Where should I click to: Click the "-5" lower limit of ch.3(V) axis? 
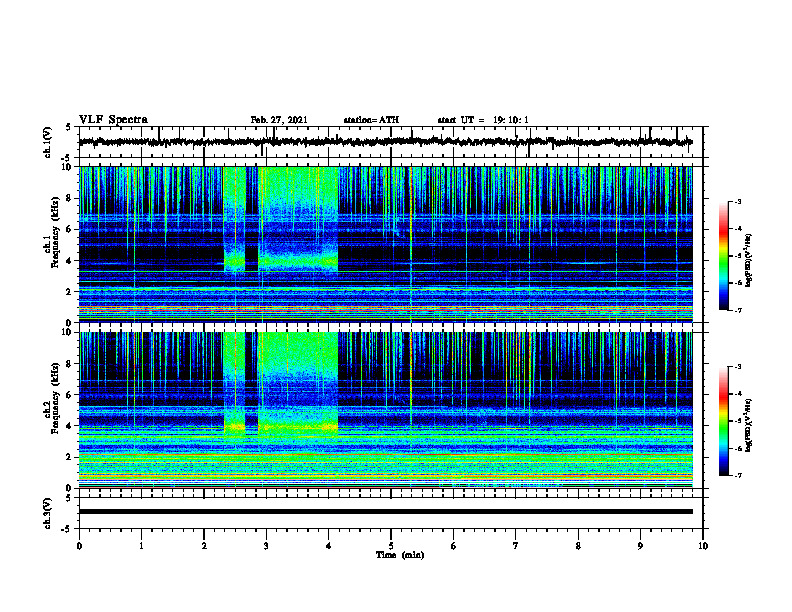66,529
